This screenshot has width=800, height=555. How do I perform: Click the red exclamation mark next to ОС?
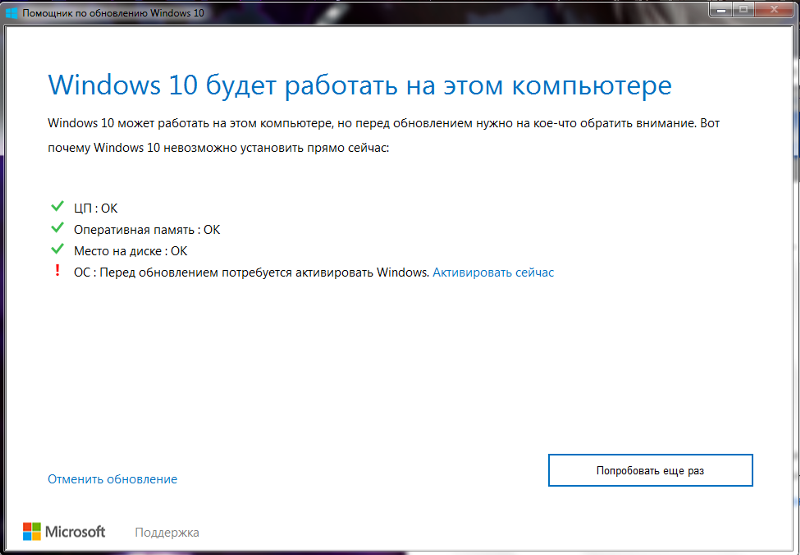57,270
